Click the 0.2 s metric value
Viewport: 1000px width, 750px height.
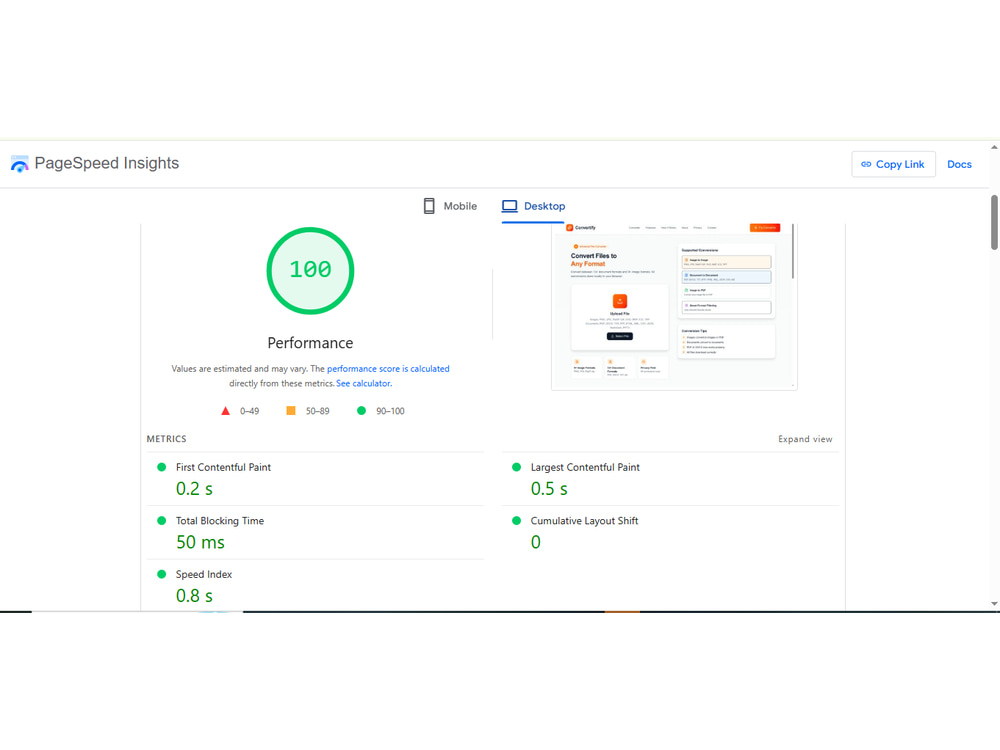pos(194,489)
